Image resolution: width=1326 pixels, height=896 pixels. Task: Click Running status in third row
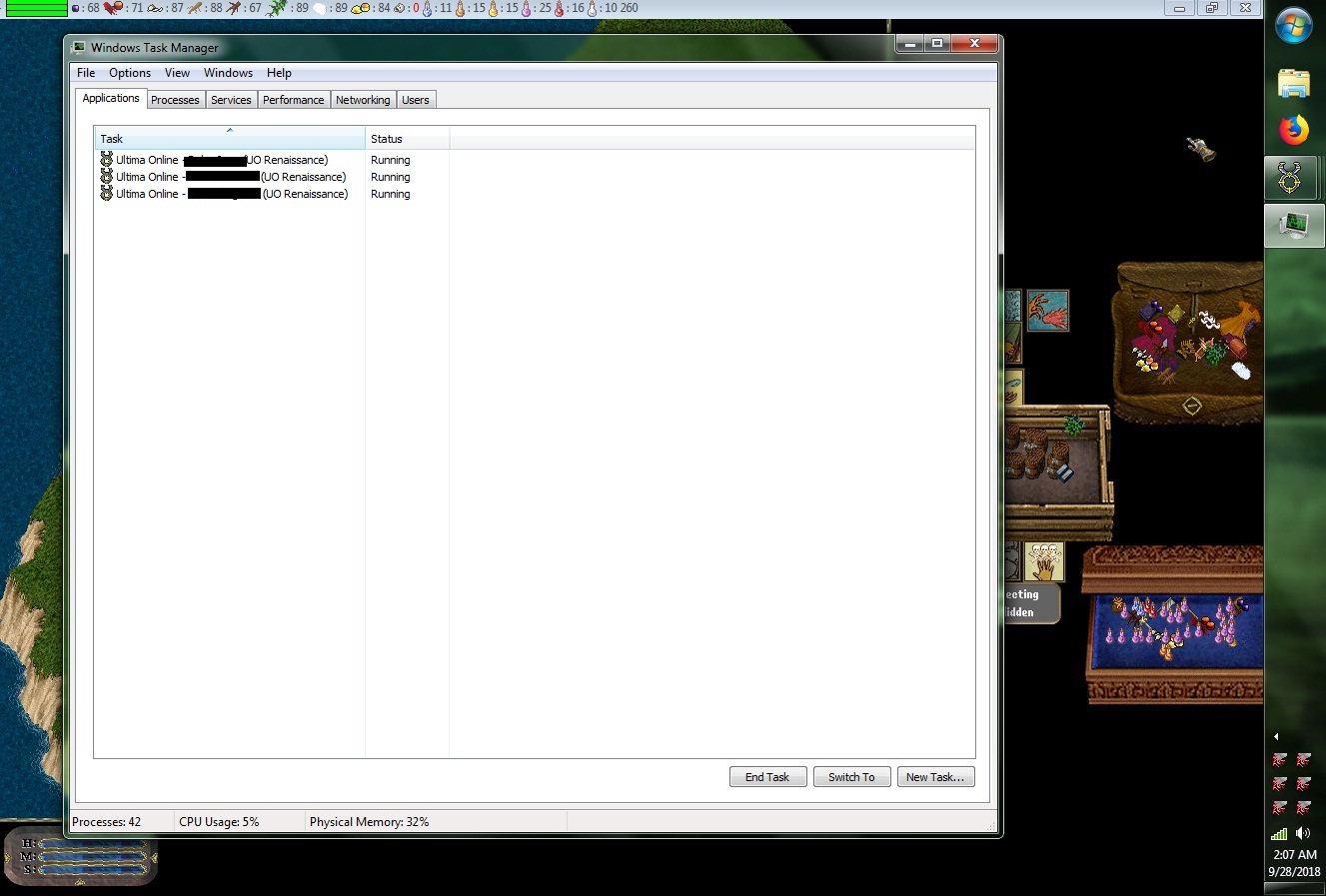[x=391, y=194]
